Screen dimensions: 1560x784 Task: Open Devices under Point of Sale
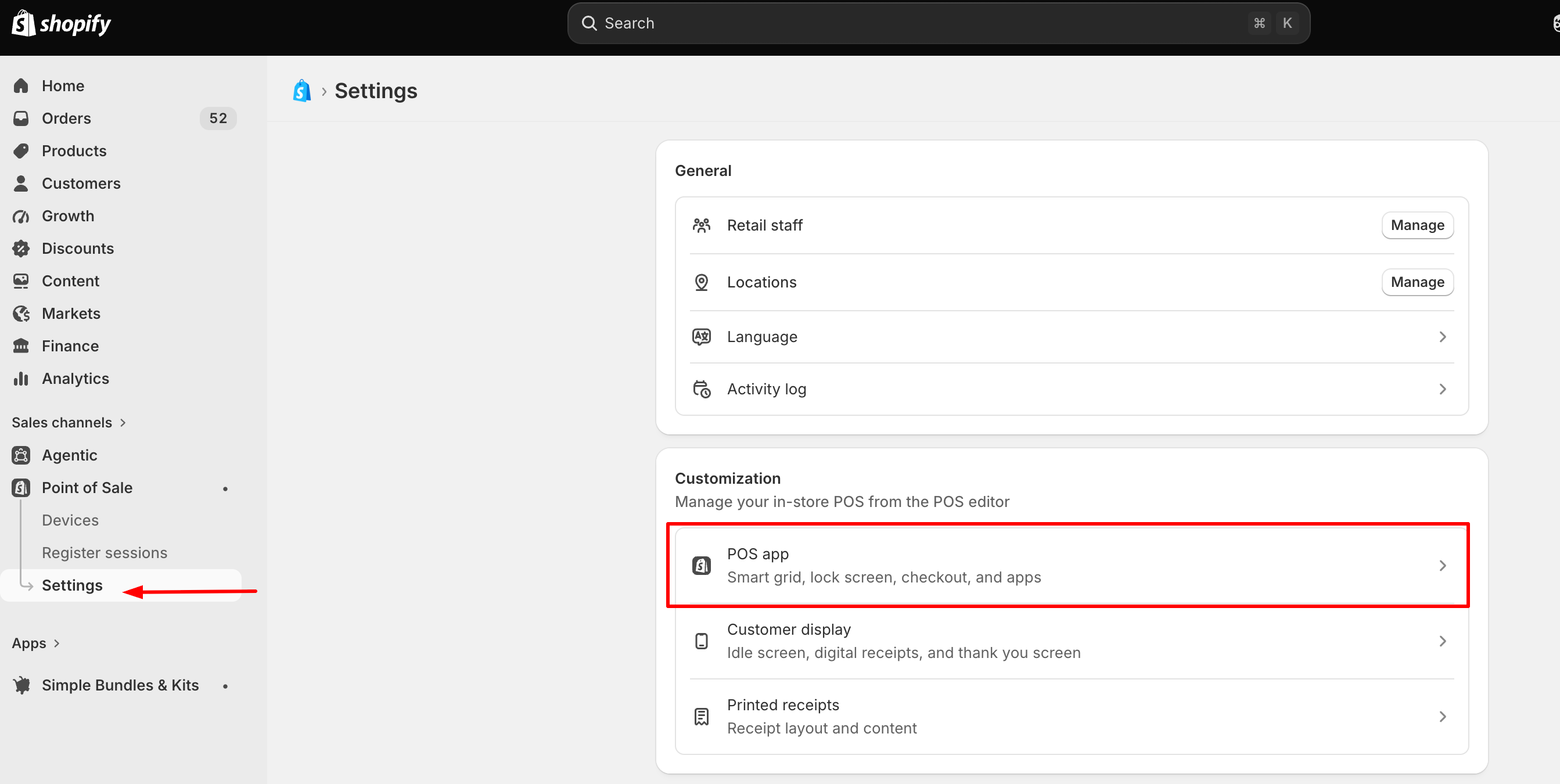(x=70, y=520)
